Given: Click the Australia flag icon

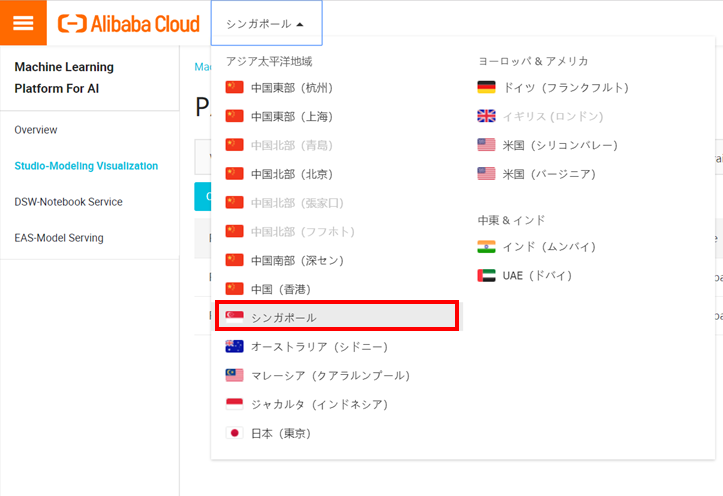Looking at the screenshot, I should coord(234,346).
